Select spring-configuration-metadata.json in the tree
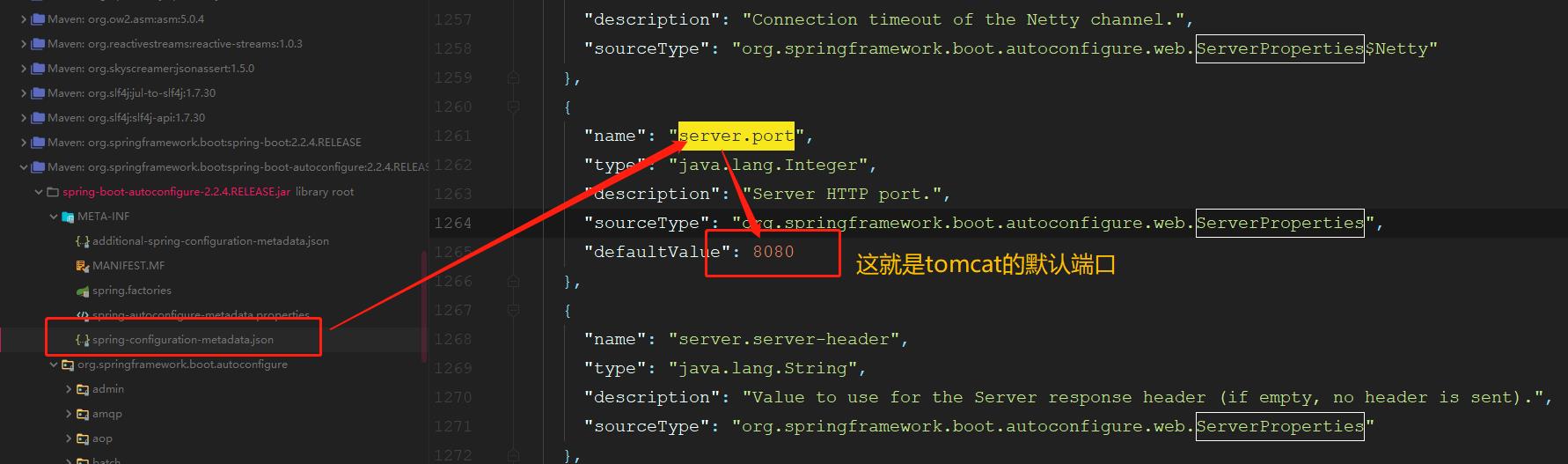 [183, 339]
